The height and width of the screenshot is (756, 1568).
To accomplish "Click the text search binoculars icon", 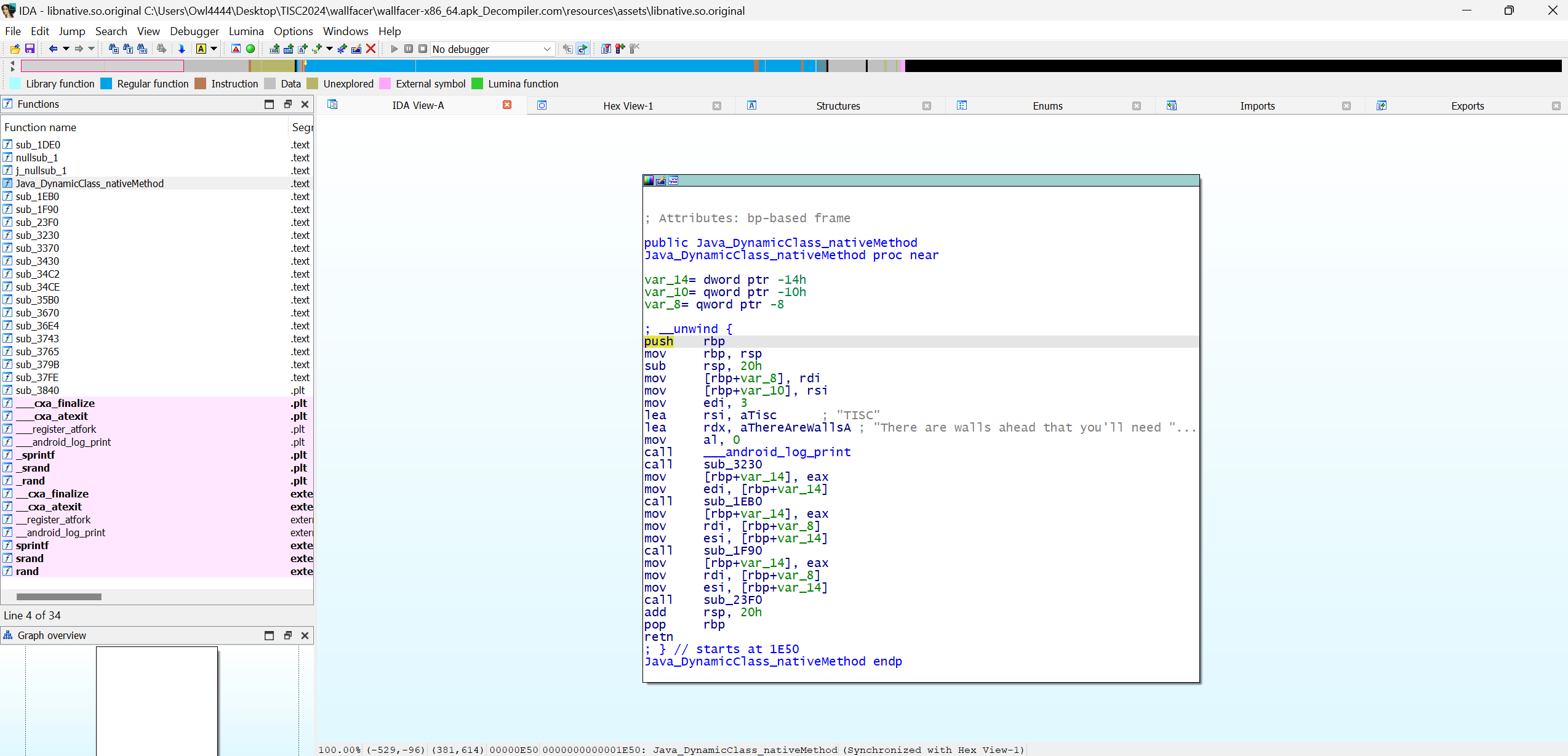I will coord(128,49).
